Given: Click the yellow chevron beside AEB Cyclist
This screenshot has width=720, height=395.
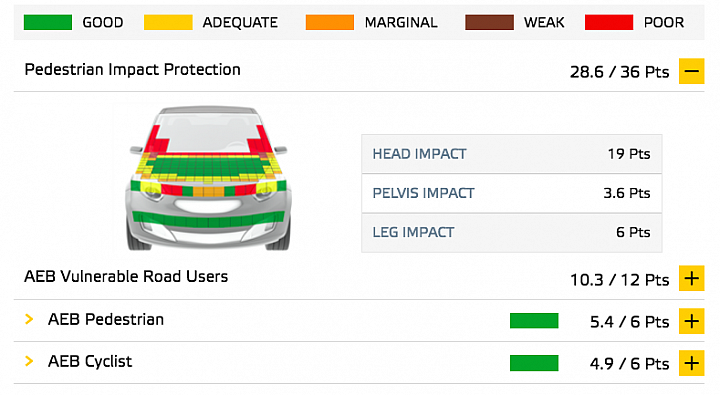Looking at the screenshot, I should point(29,361).
